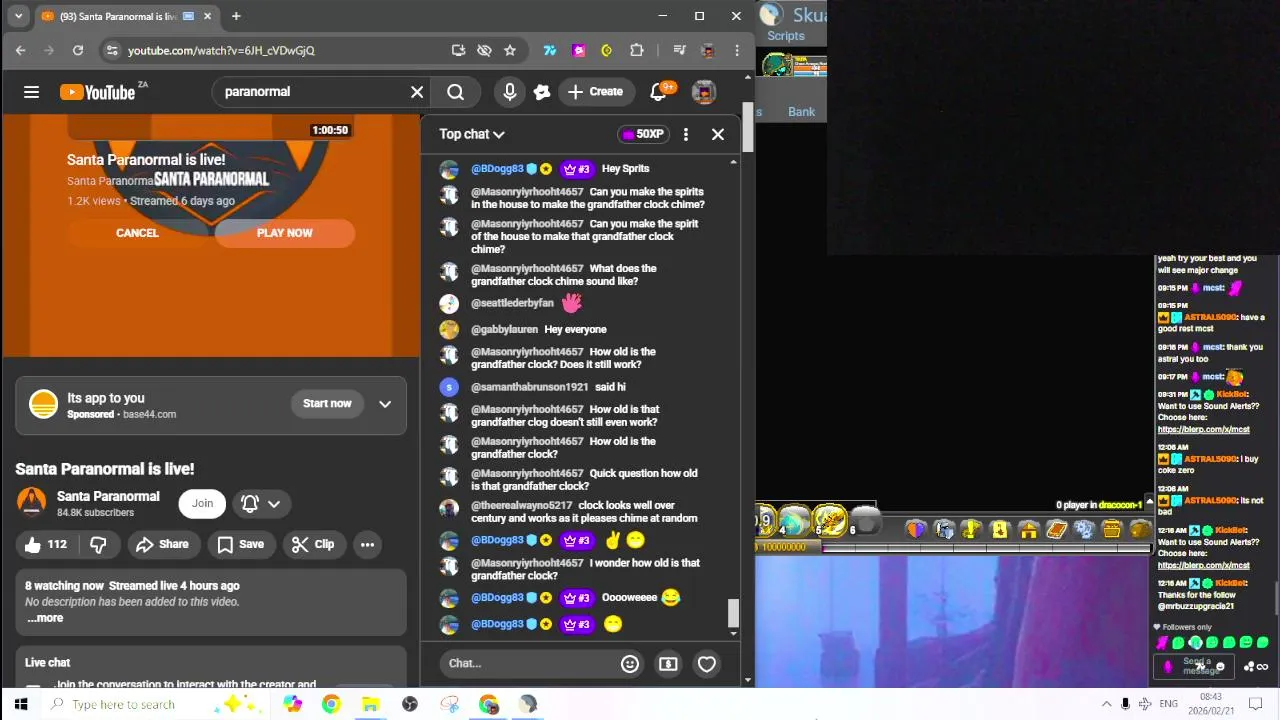
Task: Open File Explorer from taskbar
Action: point(370,704)
